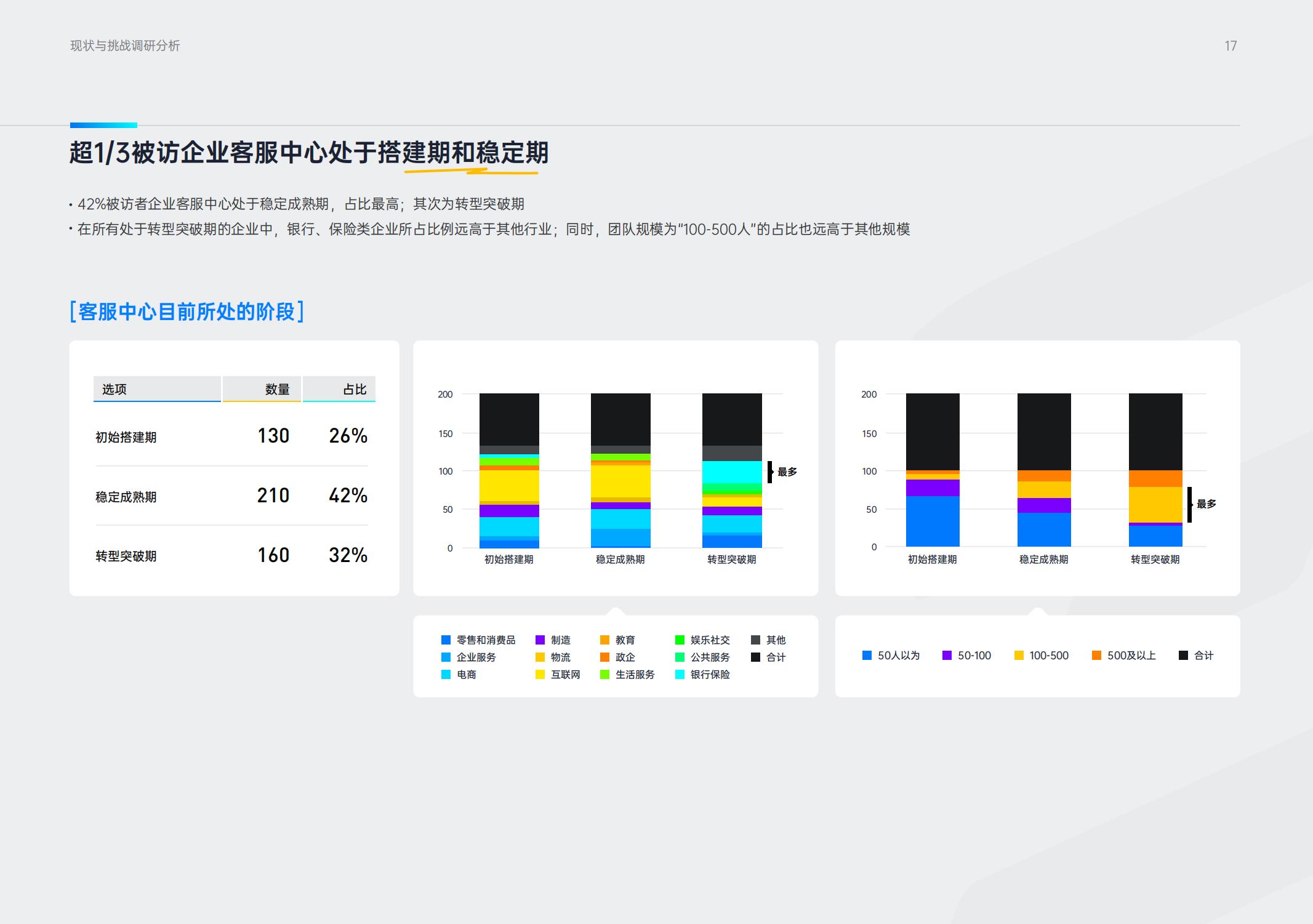The image size is (1313, 924).
Task: Select the 占比 table column header
Action: click(x=339, y=389)
